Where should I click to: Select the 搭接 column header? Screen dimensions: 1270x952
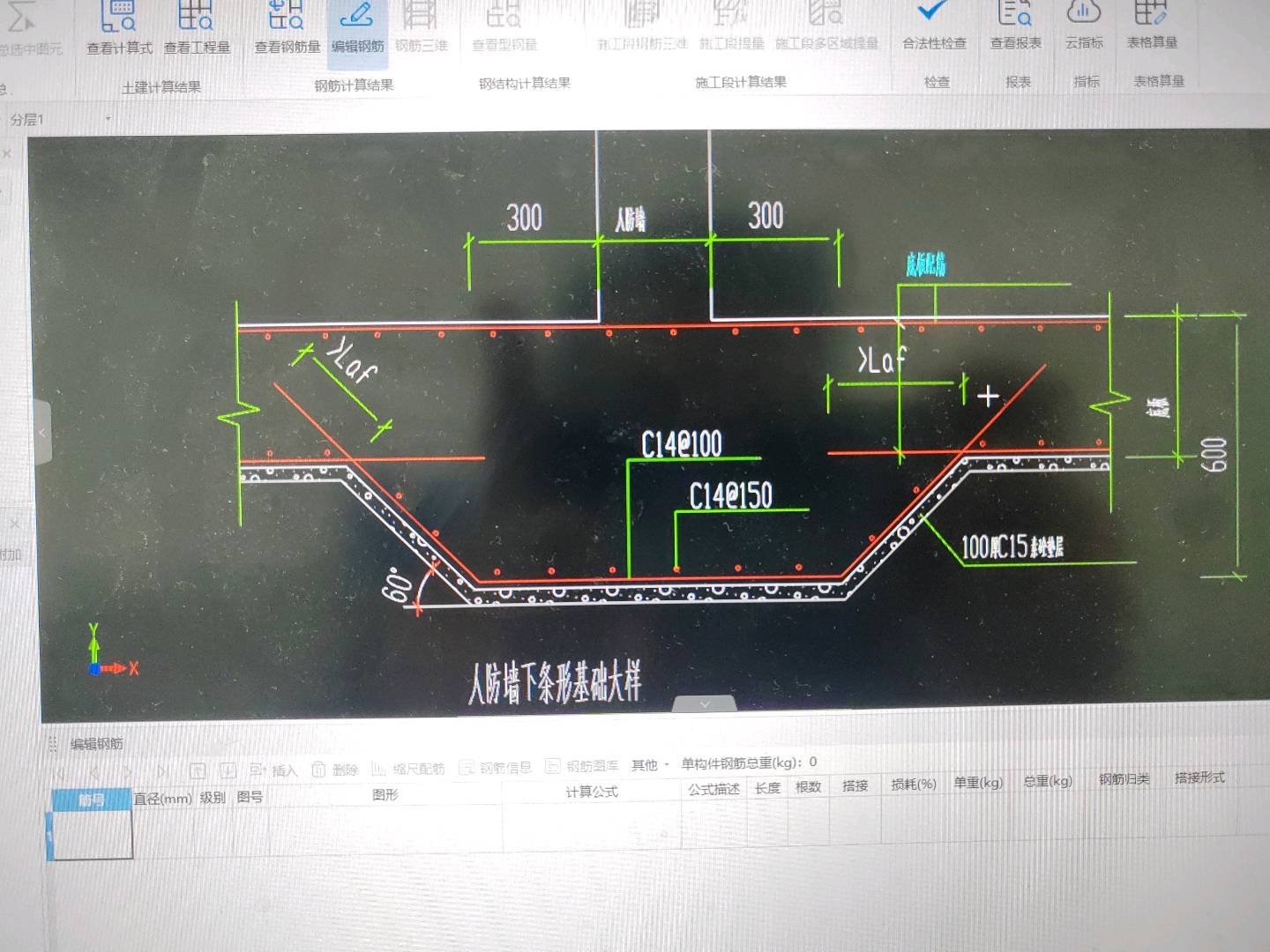(x=855, y=785)
